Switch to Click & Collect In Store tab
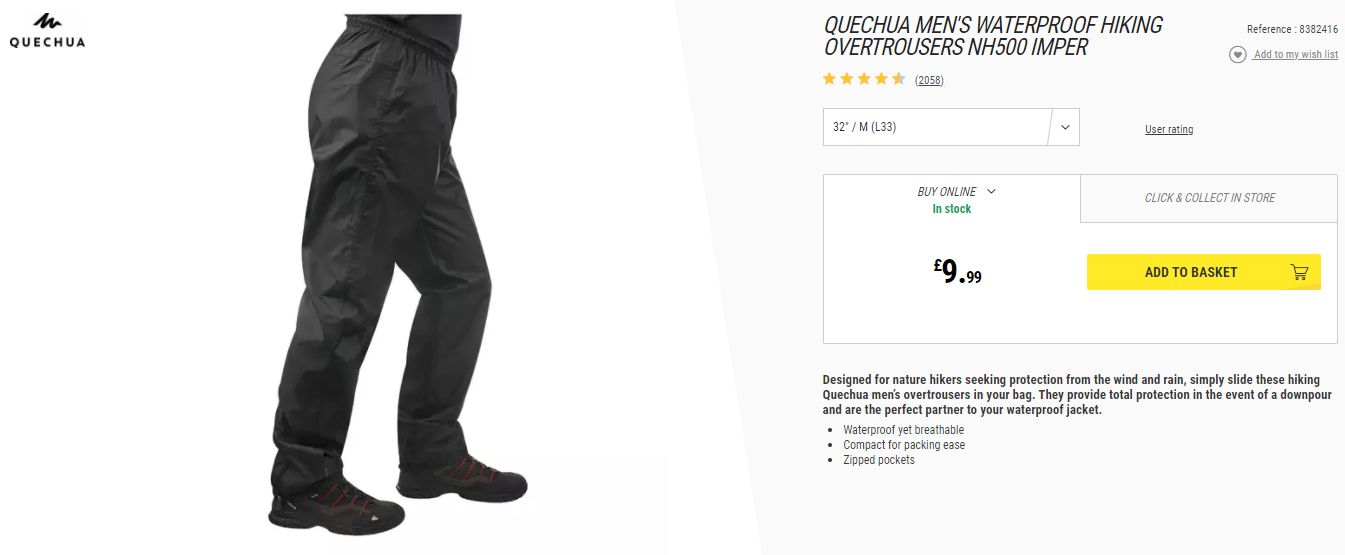This screenshot has width=1345, height=555. (x=1209, y=198)
